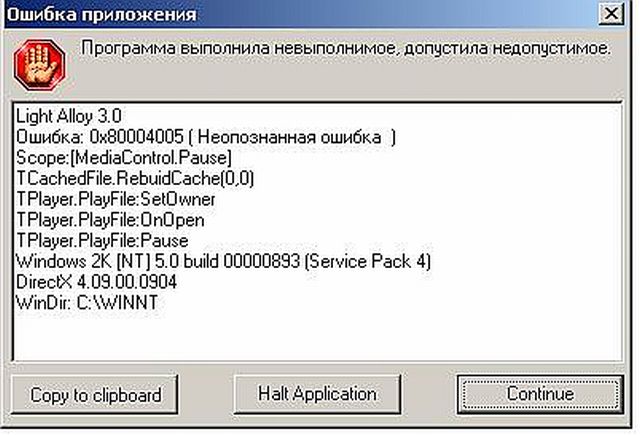Close the Ошибка приложения dialog
The width and height of the screenshot is (640, 435).
click(x=609, y=14)
